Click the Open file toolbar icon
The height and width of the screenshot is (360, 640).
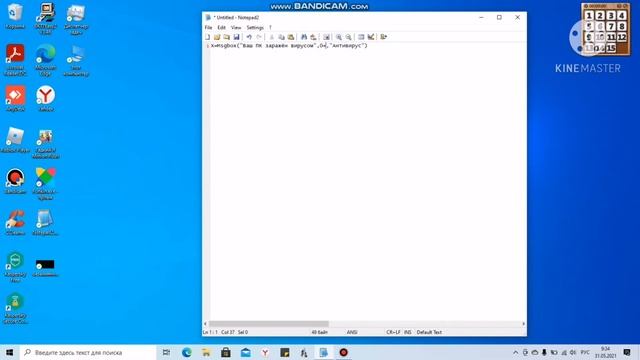217,37
